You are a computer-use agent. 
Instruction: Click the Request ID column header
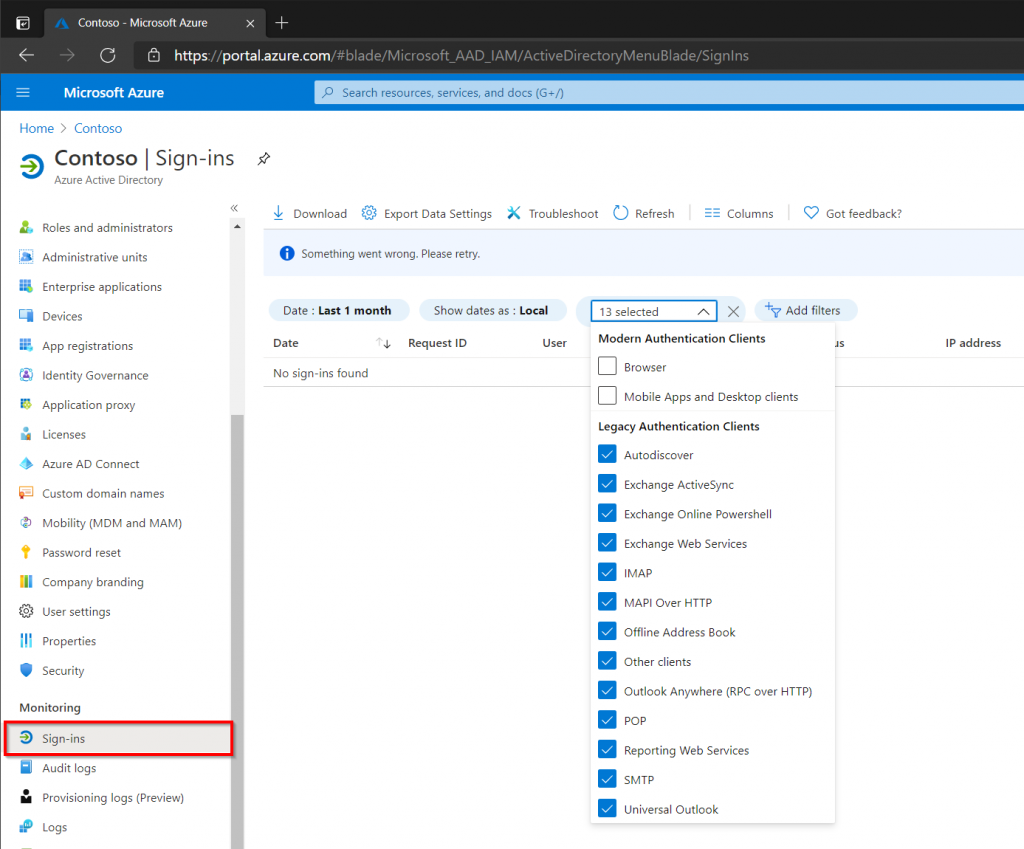pos(437,343)
